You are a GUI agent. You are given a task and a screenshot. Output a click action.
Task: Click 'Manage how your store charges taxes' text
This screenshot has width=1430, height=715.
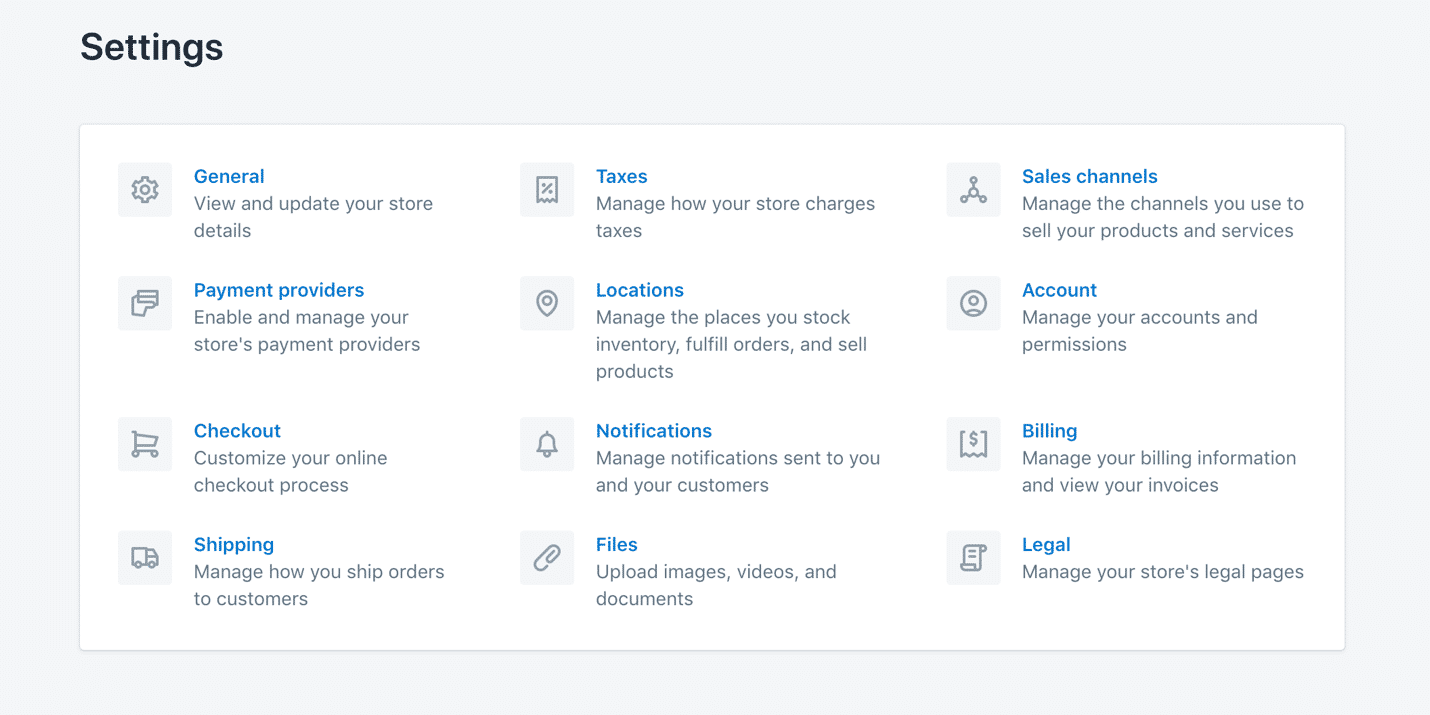coord(735,217)
